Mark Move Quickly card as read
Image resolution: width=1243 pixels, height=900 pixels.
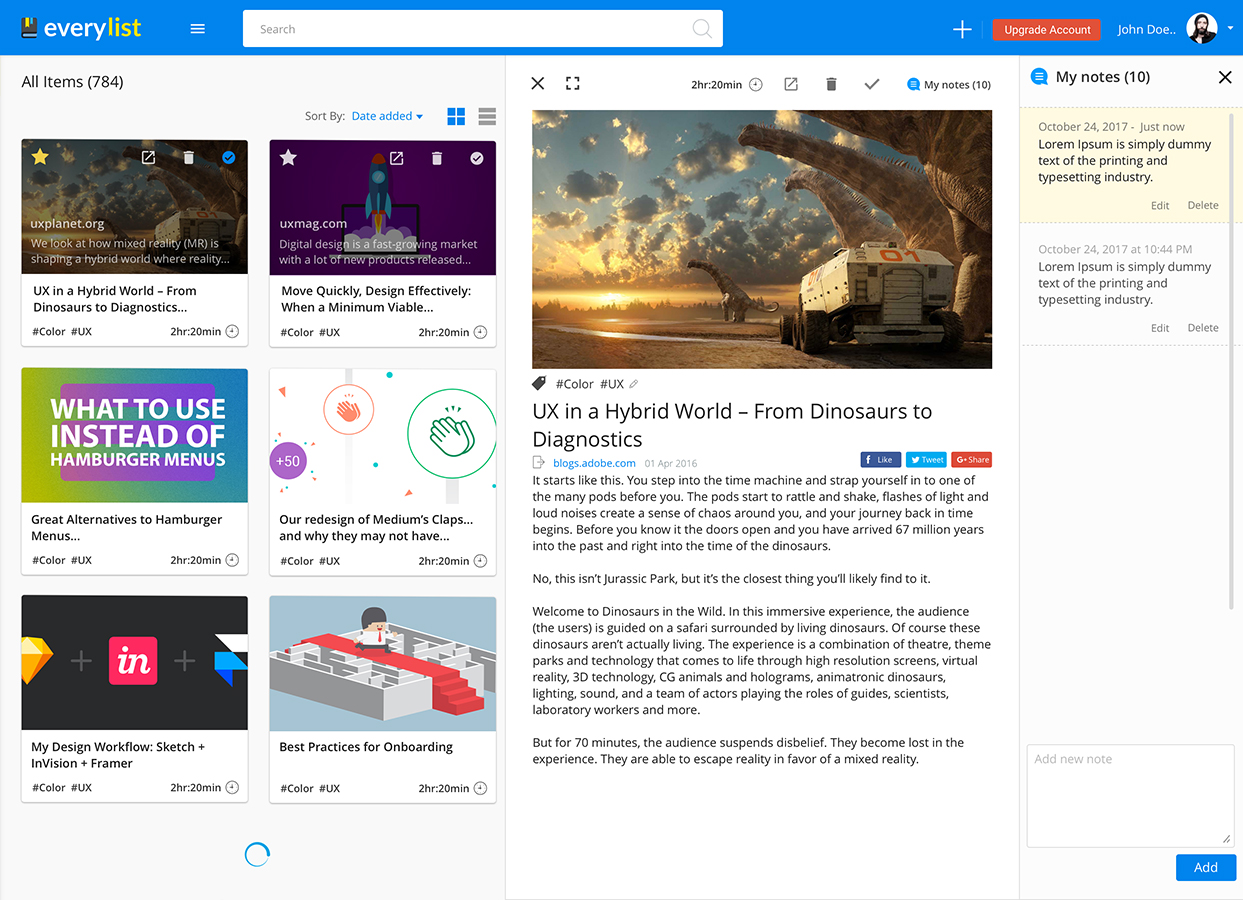477,158
